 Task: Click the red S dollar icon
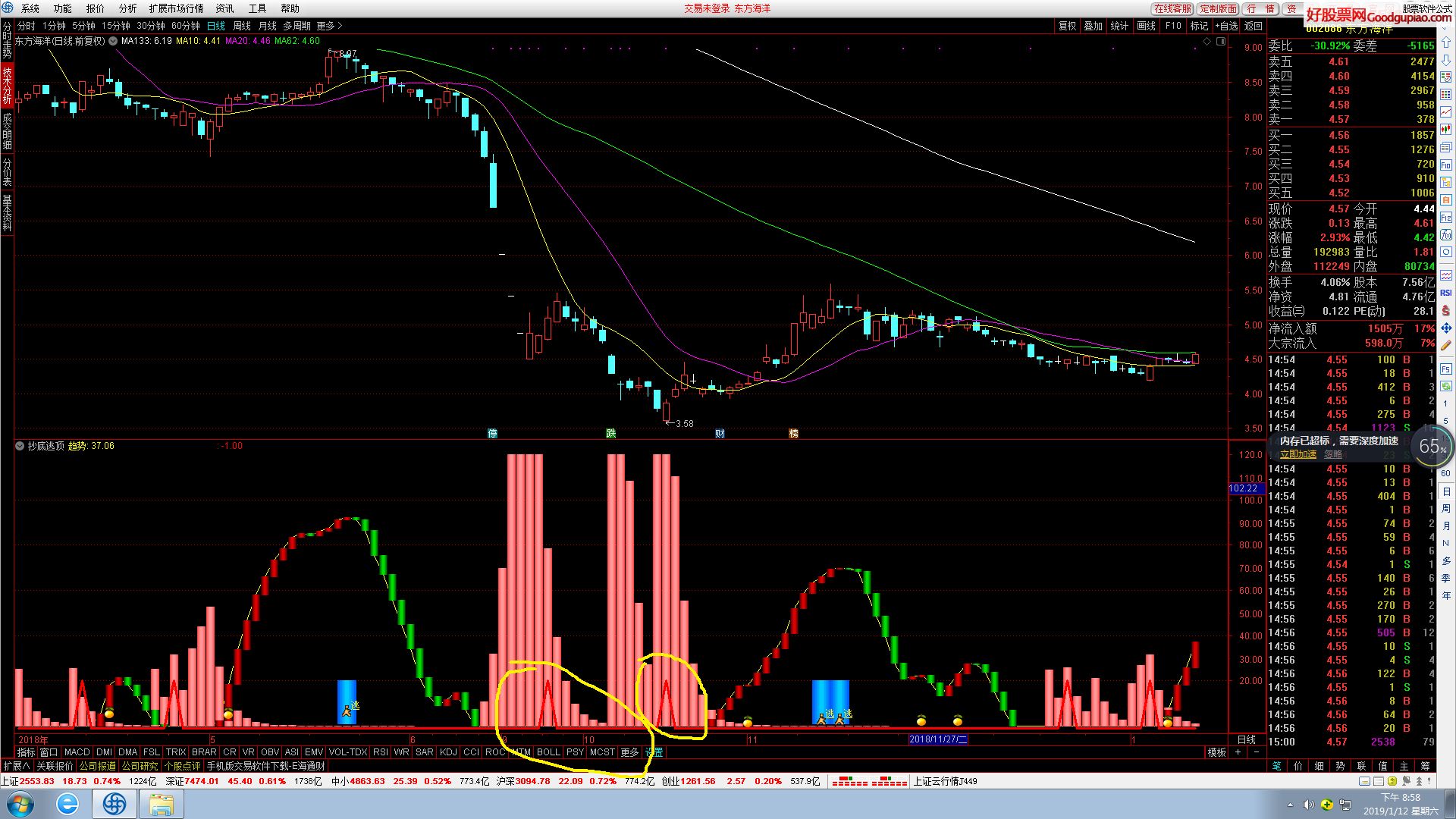pyautogui.click(x=1446, y=310)
